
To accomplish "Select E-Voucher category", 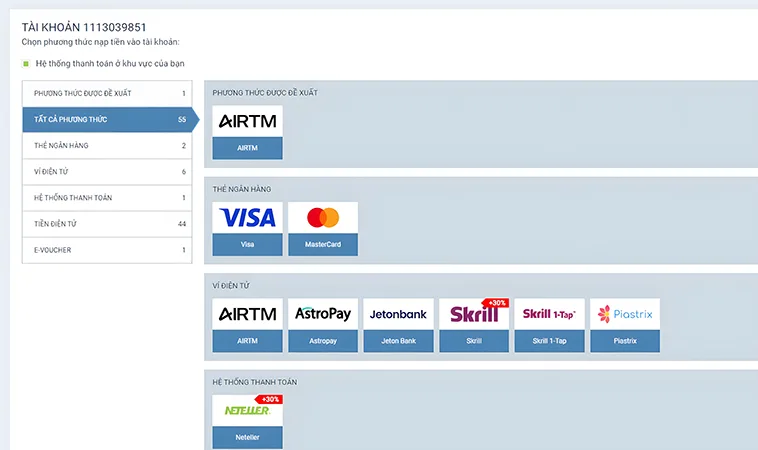I will tap(107, 250).
